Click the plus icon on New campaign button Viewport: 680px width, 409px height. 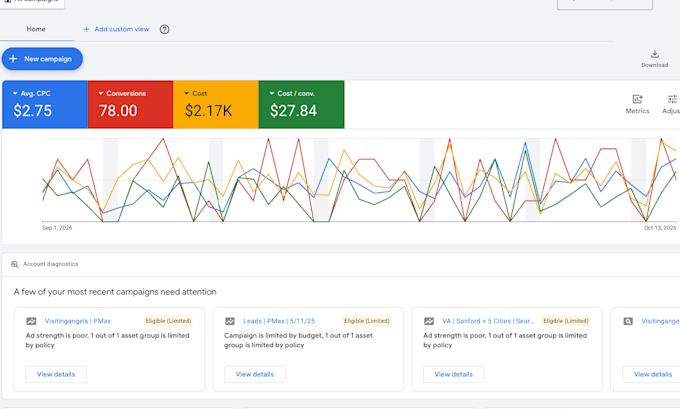[13, 59]
